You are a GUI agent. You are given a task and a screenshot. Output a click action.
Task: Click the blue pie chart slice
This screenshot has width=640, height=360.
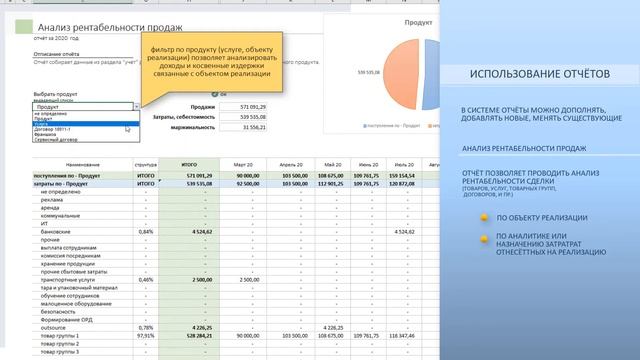coord(431,74)
